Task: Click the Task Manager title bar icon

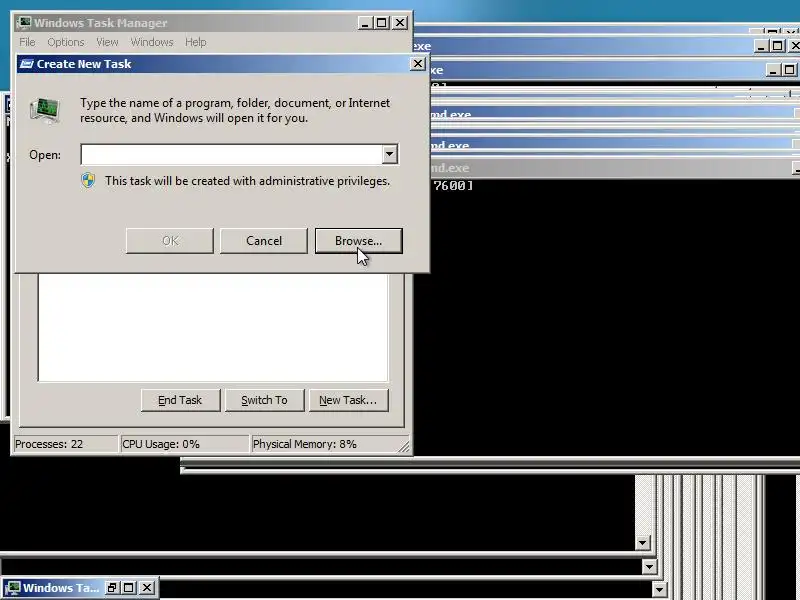Action: coord(24,23)
